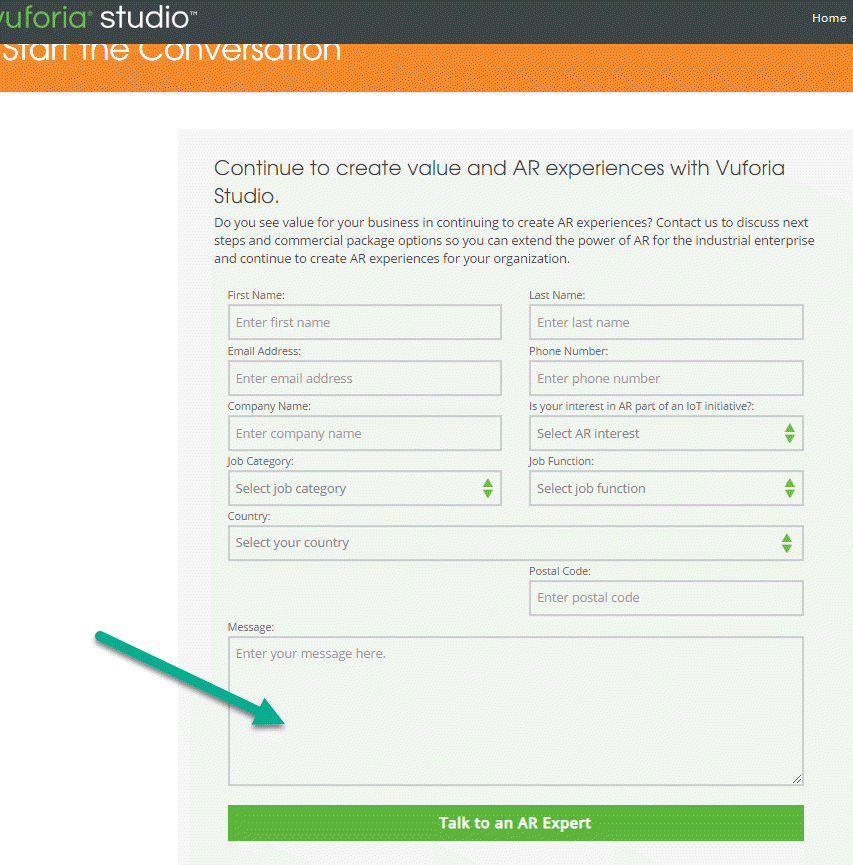Focus the Enter postal code field
Screen dimensions: 853x865
click(665, 598)
